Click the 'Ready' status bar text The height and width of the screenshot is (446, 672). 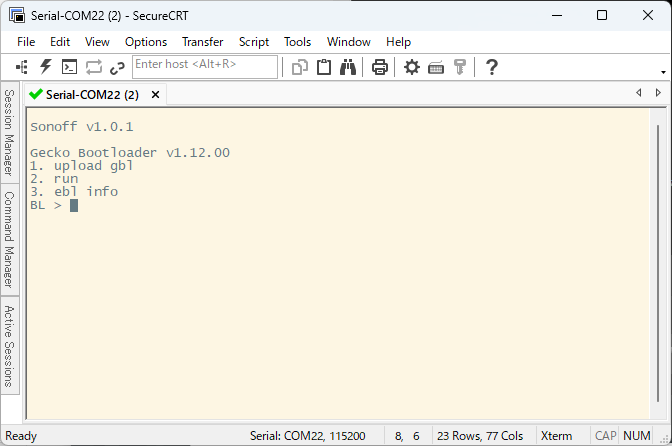point(21,436)
